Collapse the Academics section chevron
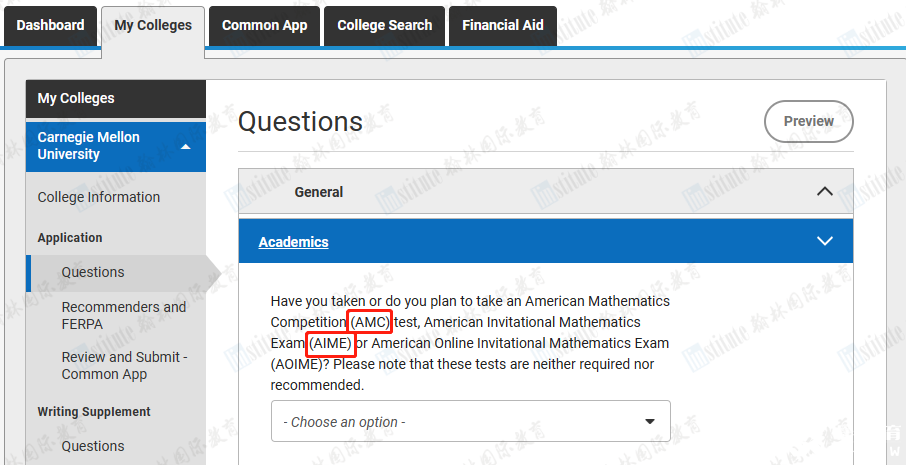The width and height of the screenshot is (906, 465). [x=824, y=241]
